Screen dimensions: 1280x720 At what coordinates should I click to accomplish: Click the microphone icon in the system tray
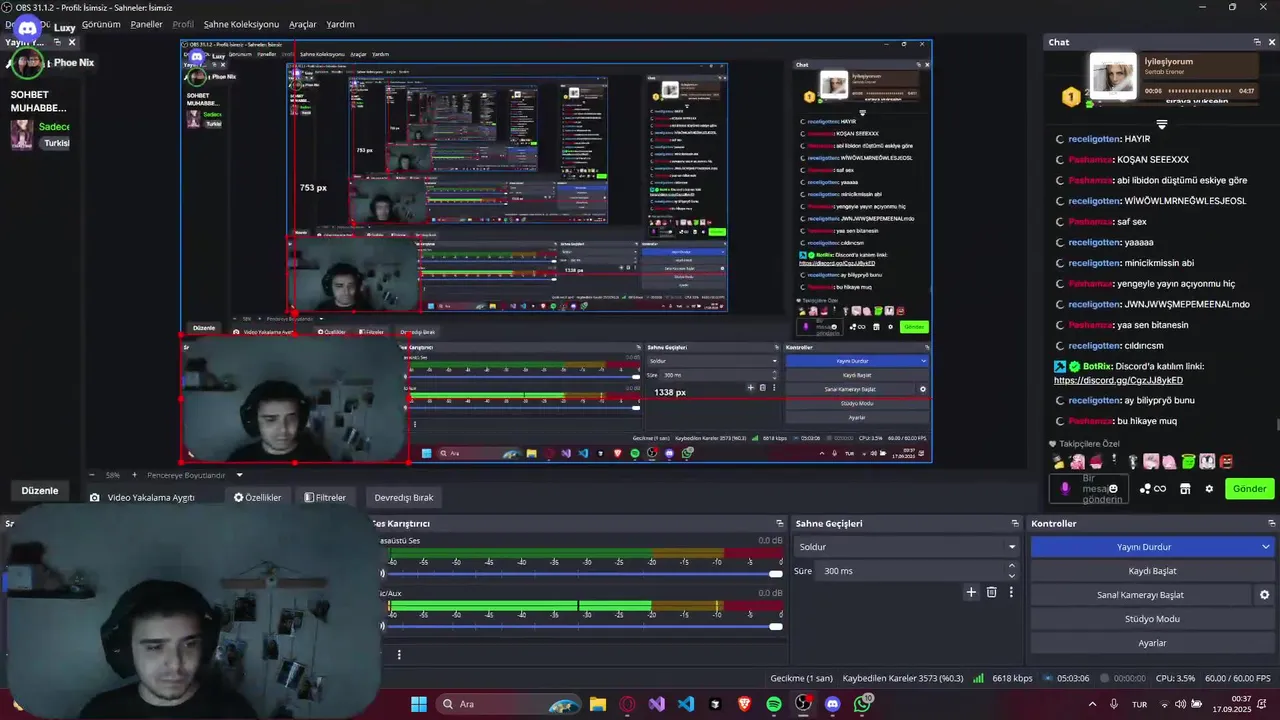point(1114,704)
